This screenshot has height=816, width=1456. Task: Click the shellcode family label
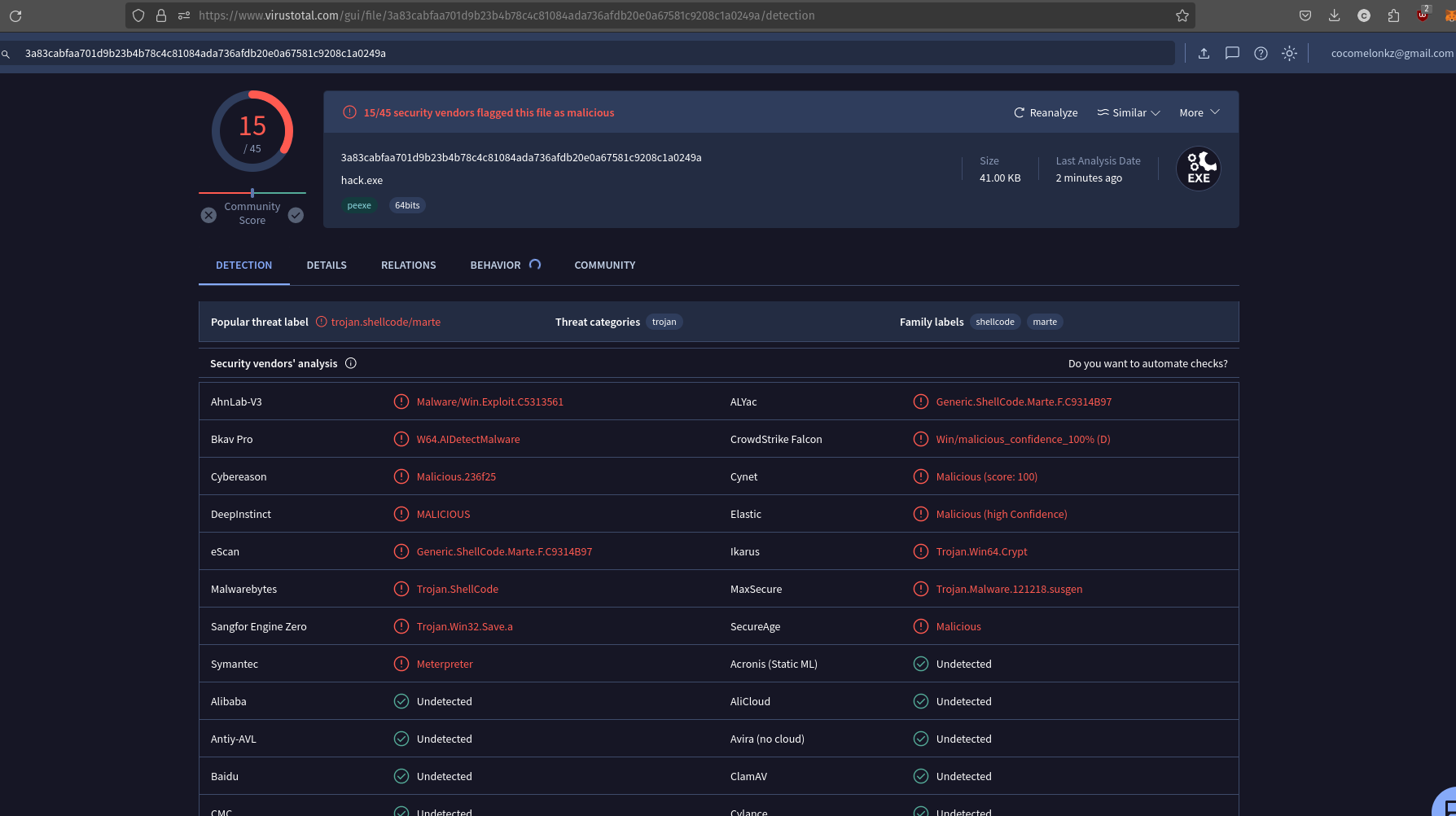(995, 322)
